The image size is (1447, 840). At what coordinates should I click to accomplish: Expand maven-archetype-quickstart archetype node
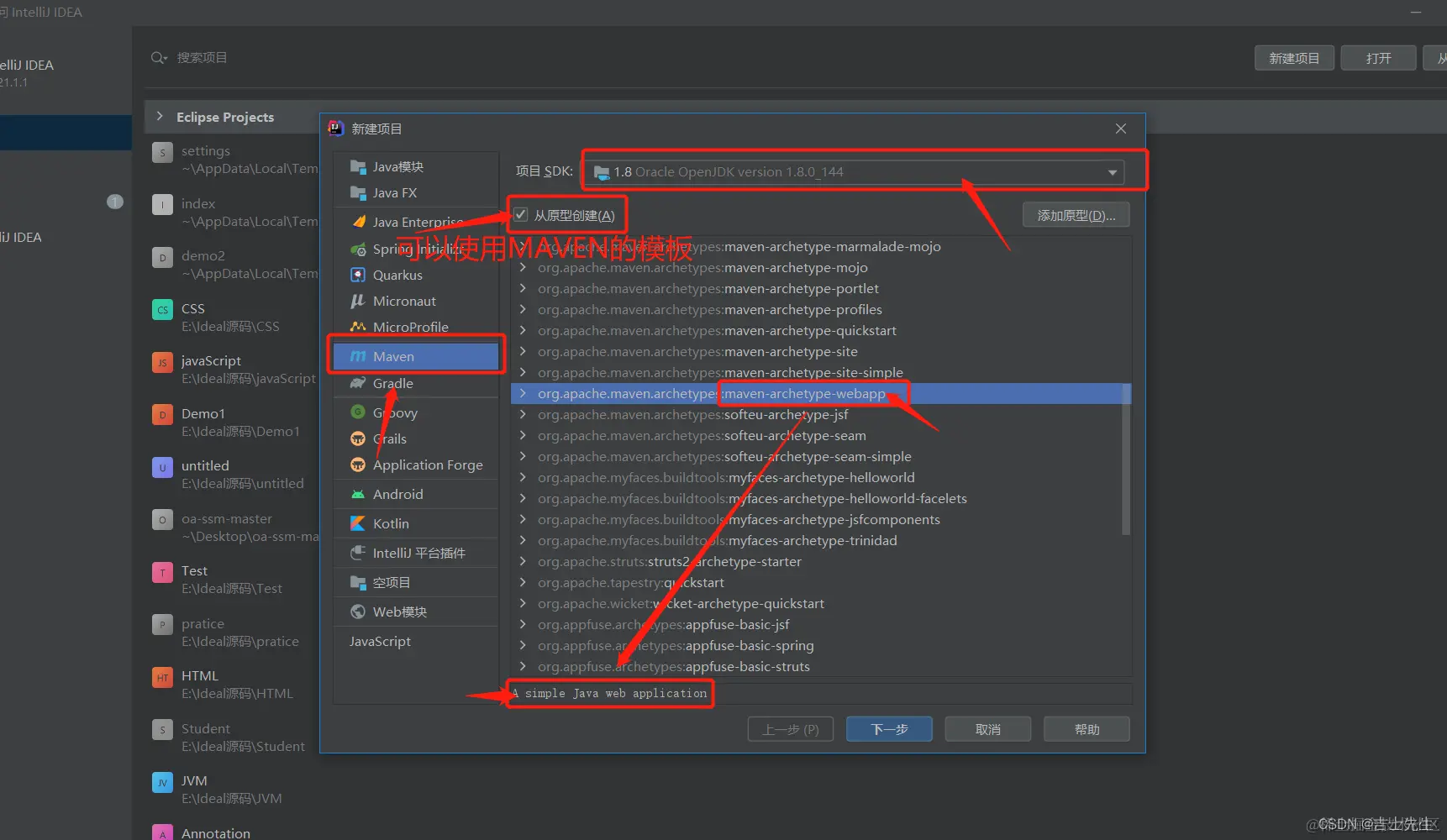523,330
